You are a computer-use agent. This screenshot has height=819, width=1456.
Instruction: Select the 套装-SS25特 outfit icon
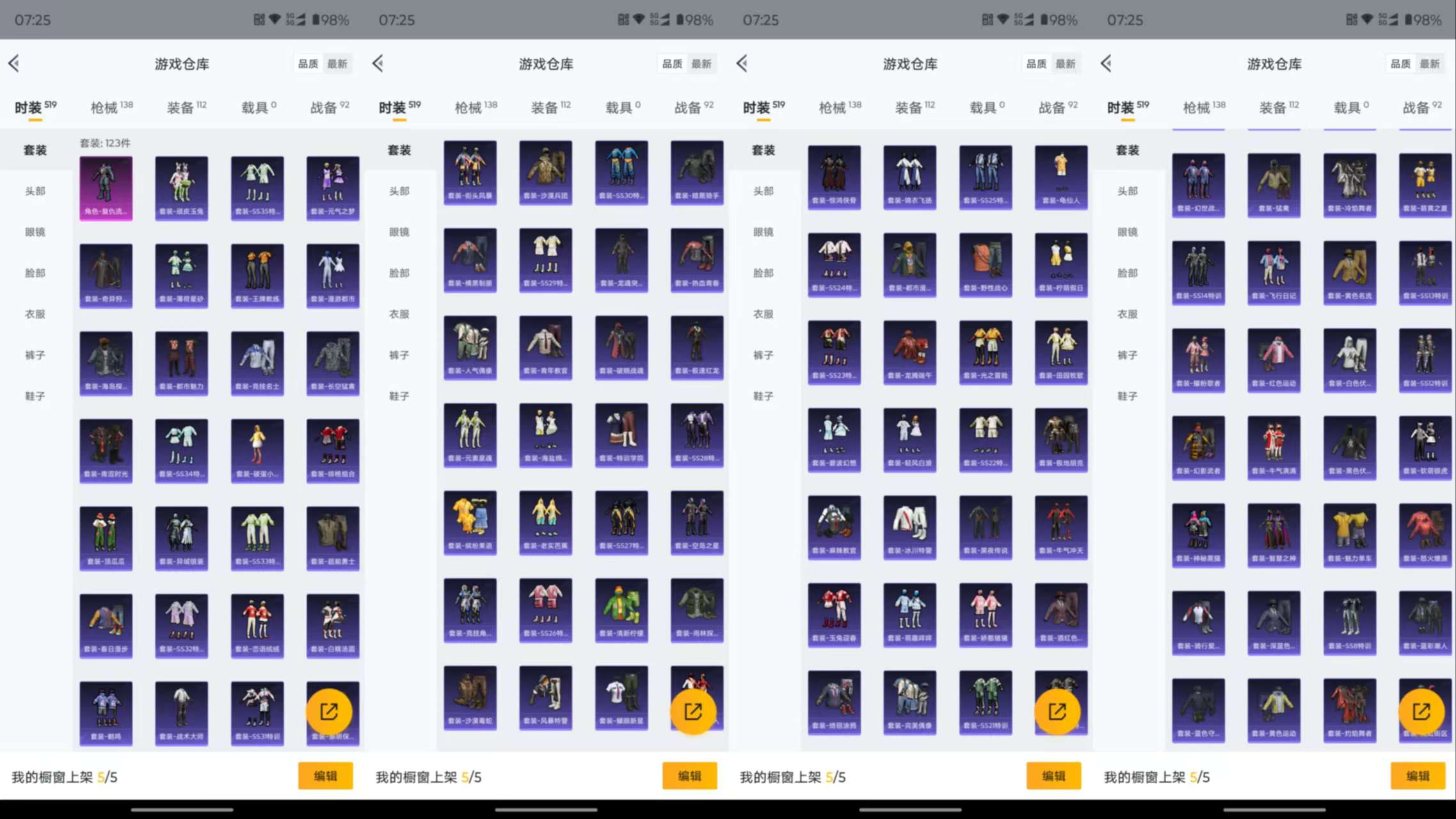(986, 177)
